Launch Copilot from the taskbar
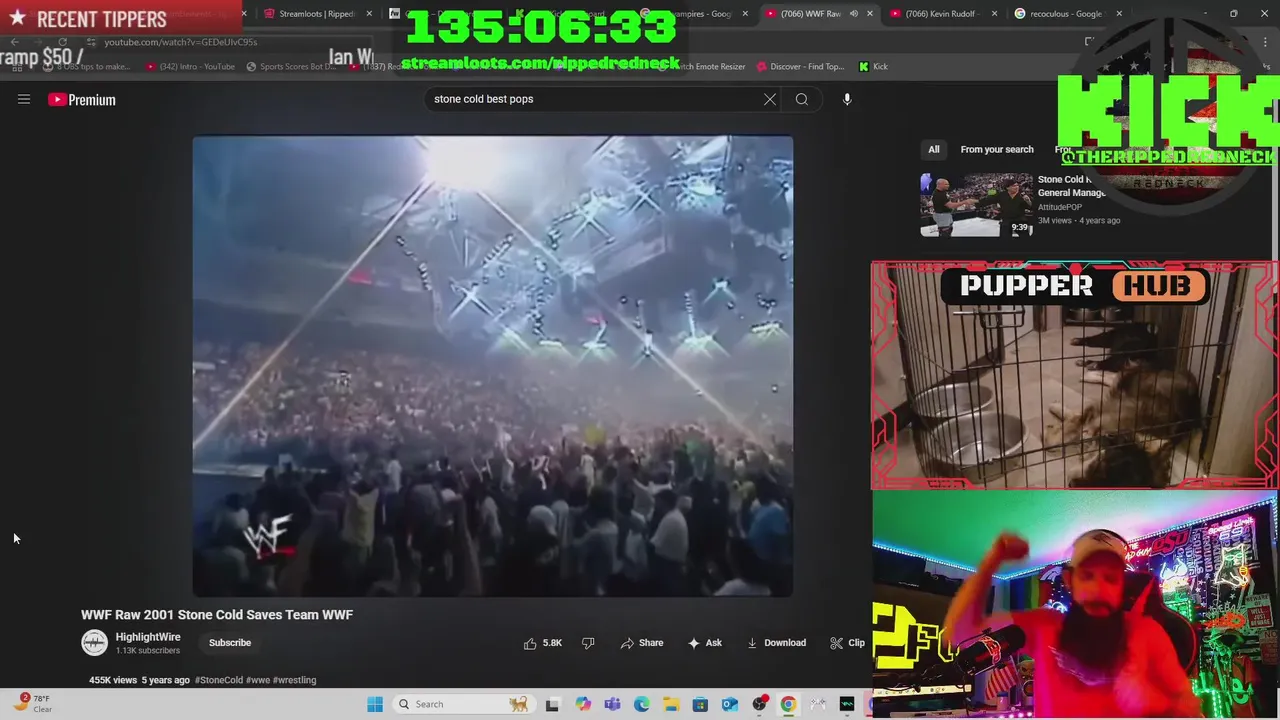The width and height of the screenshot is (1280, 720). 583,704
